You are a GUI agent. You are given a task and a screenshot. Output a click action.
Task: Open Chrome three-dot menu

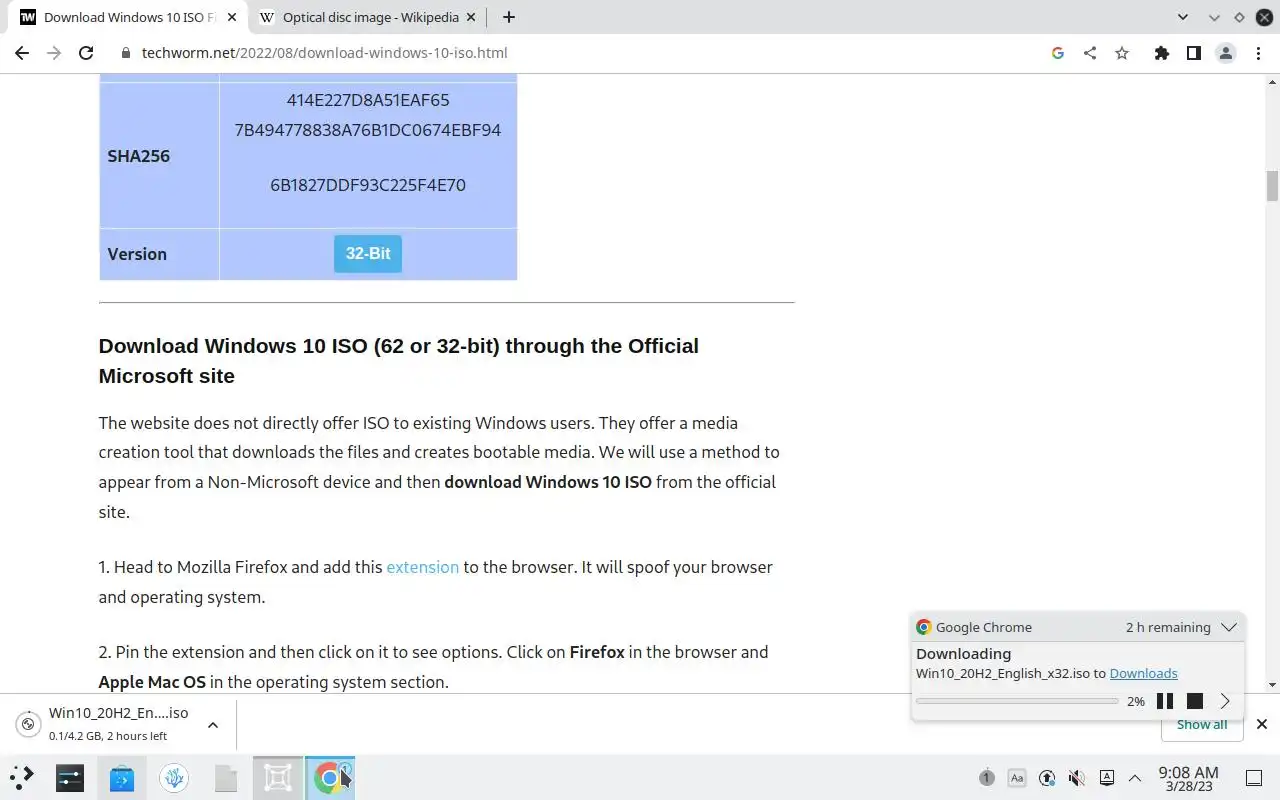(x=1257, y=53)
